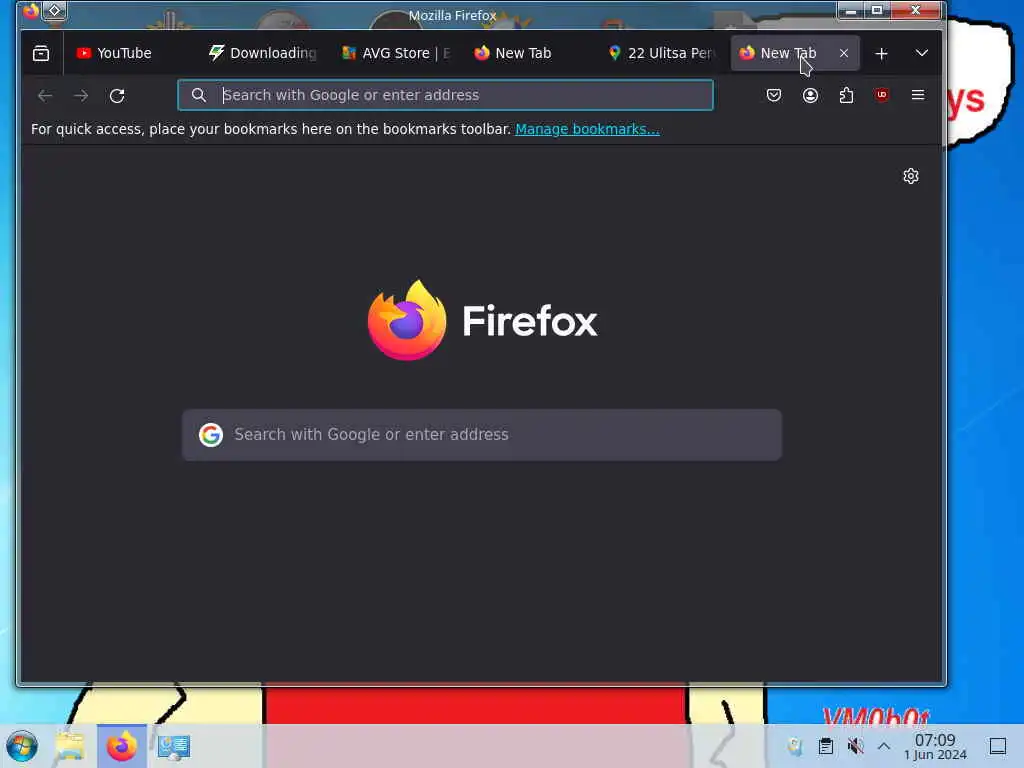The width and height of the screenshot is (1024, 768).
Task: Select Firefox in the taskbar
Action: coord(122,746)
